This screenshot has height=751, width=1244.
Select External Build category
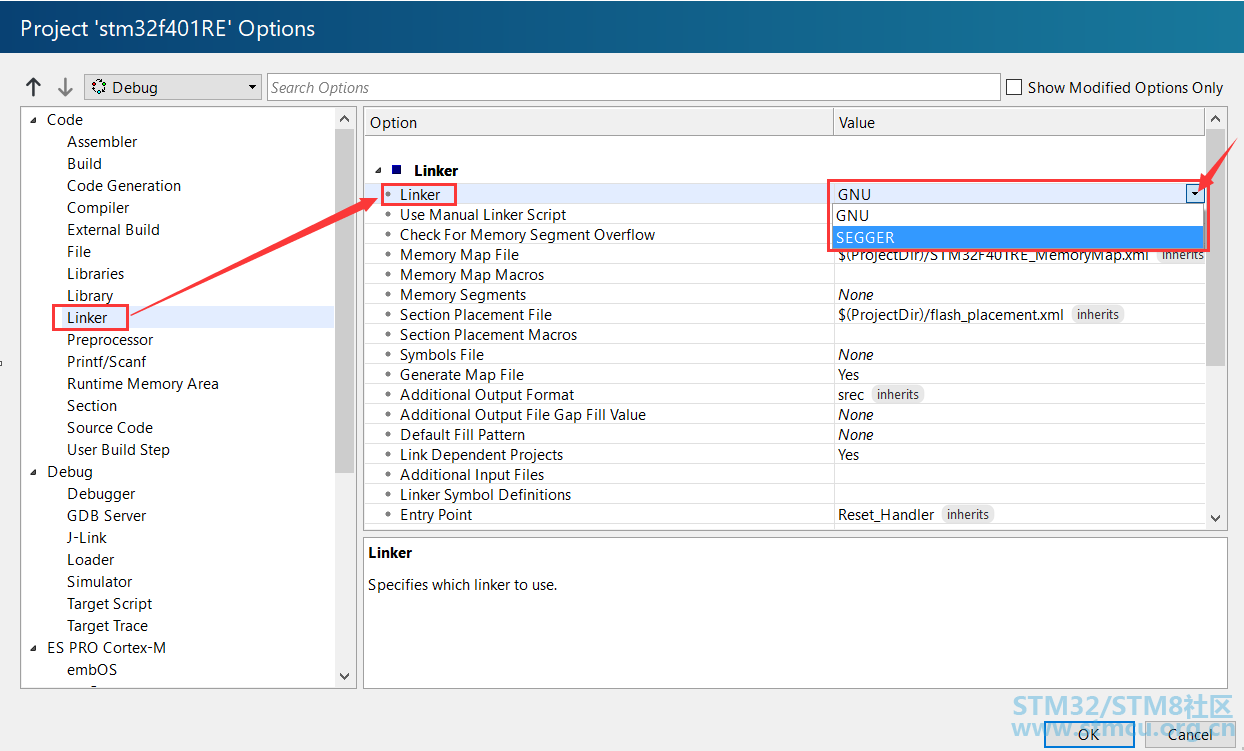[113, 230]
